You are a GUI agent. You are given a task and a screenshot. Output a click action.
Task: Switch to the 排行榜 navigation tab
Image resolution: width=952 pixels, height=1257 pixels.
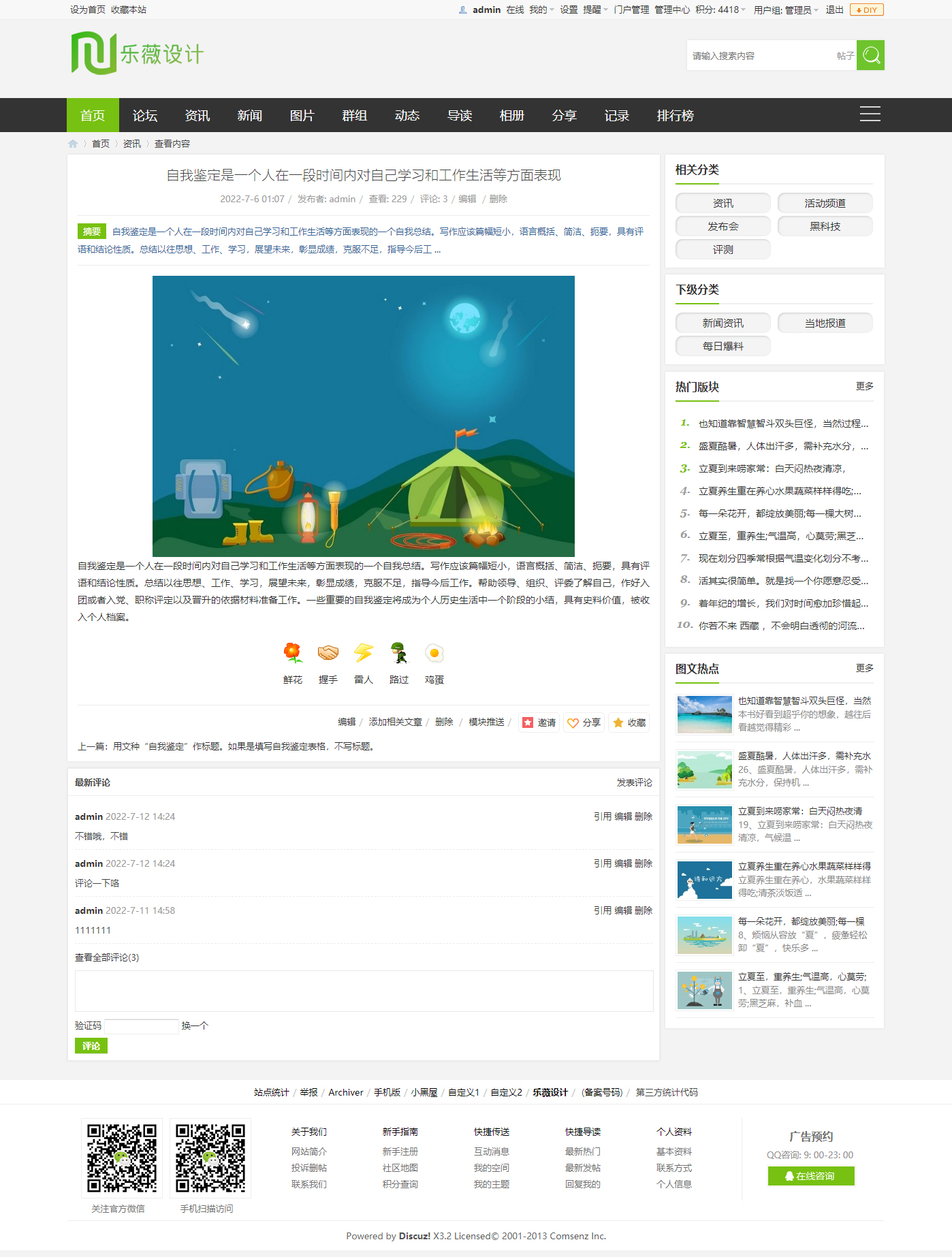(675, 115)
